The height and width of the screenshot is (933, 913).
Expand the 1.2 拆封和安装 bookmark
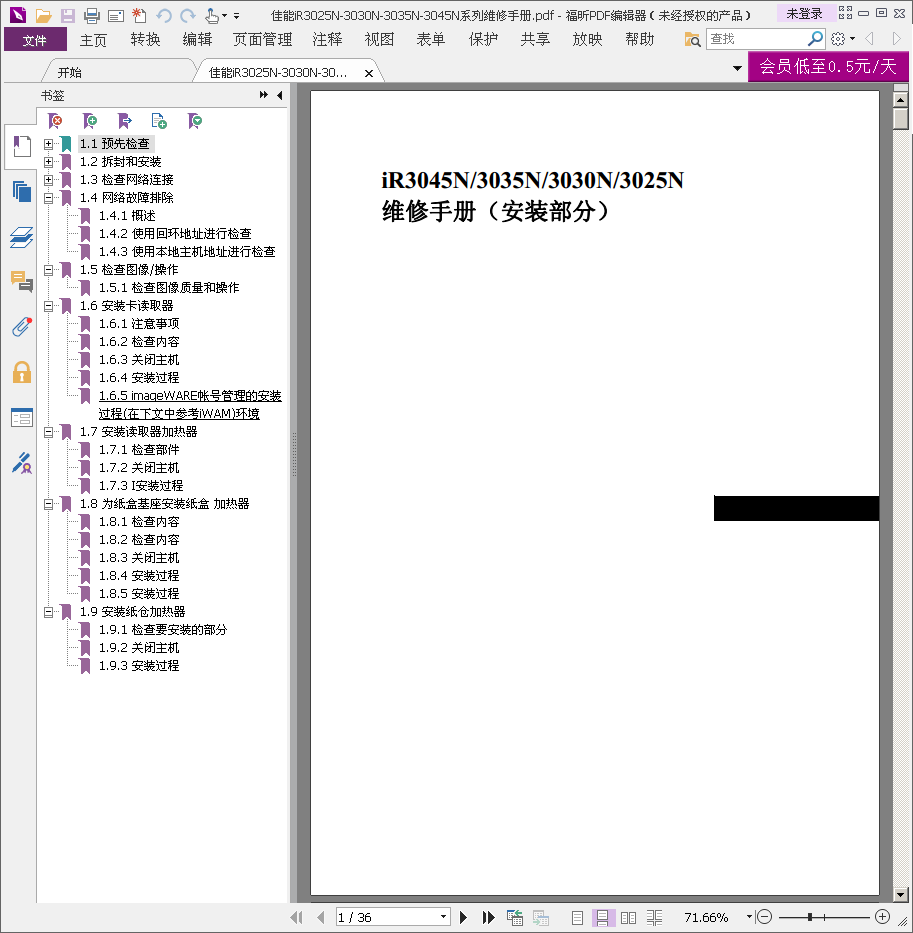48,161
